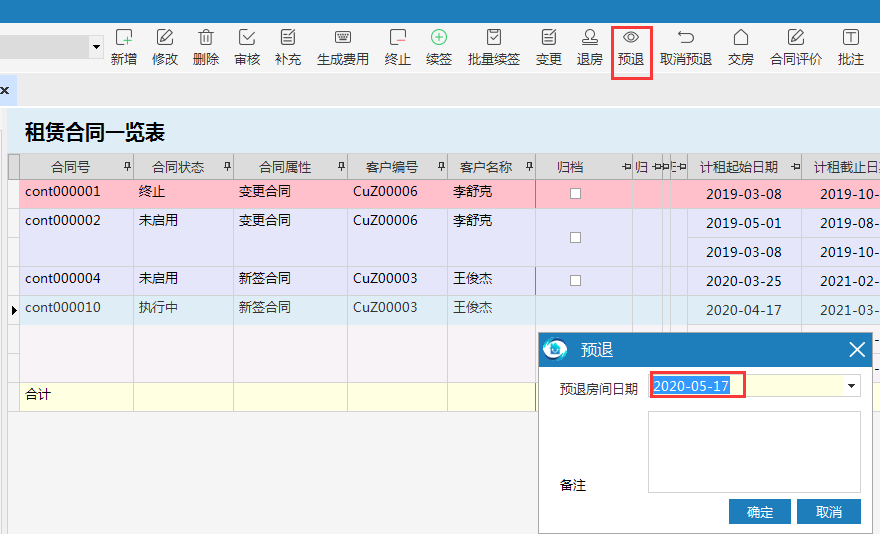Click start date 2019-03-08 in cont000001 row
880x534 pixels.
coord(744,194)
